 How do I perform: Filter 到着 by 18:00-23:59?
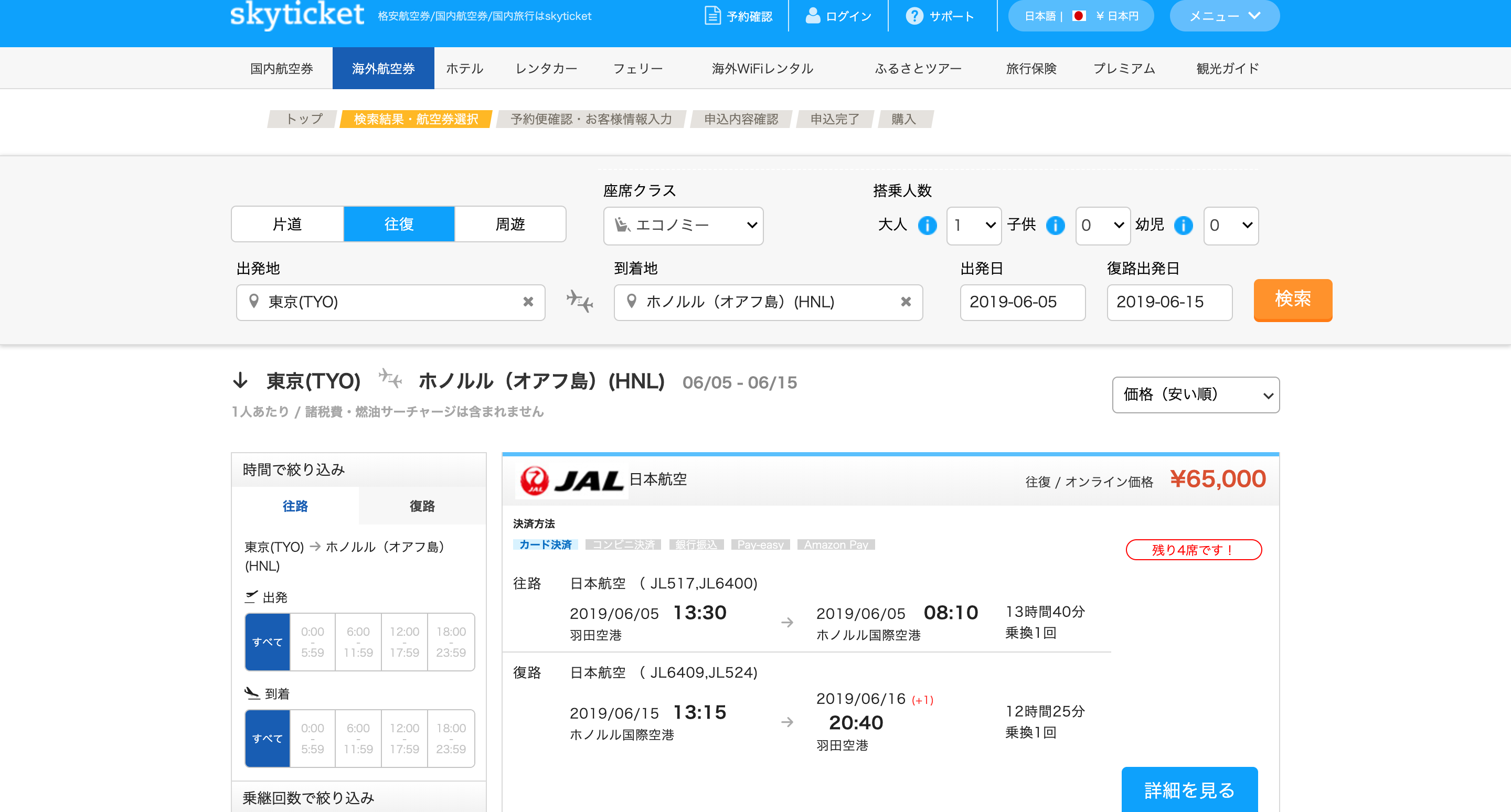(451, 739)
